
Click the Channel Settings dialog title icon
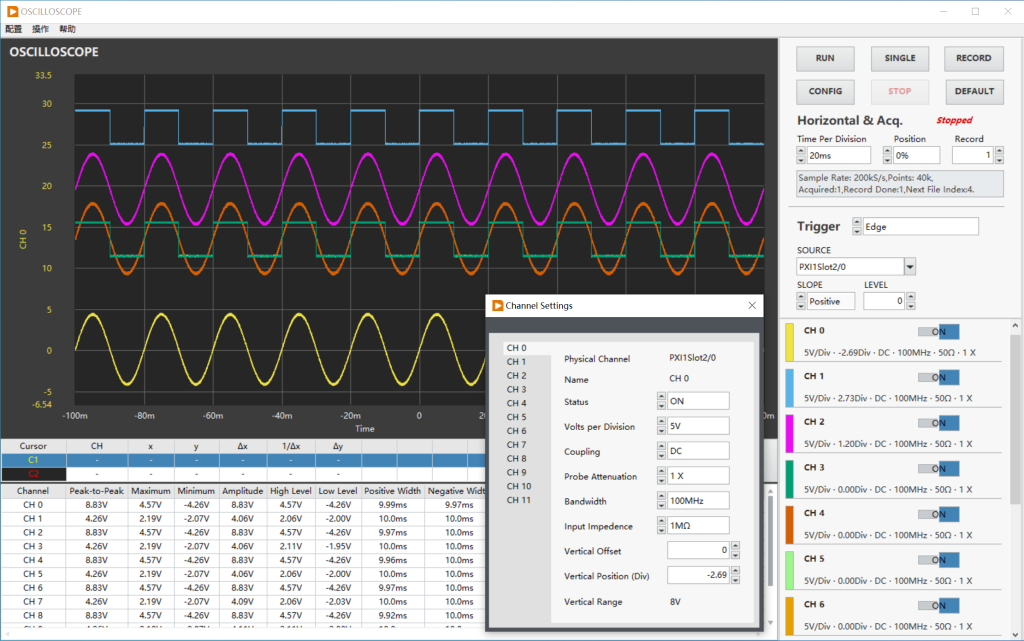point(498,305)
